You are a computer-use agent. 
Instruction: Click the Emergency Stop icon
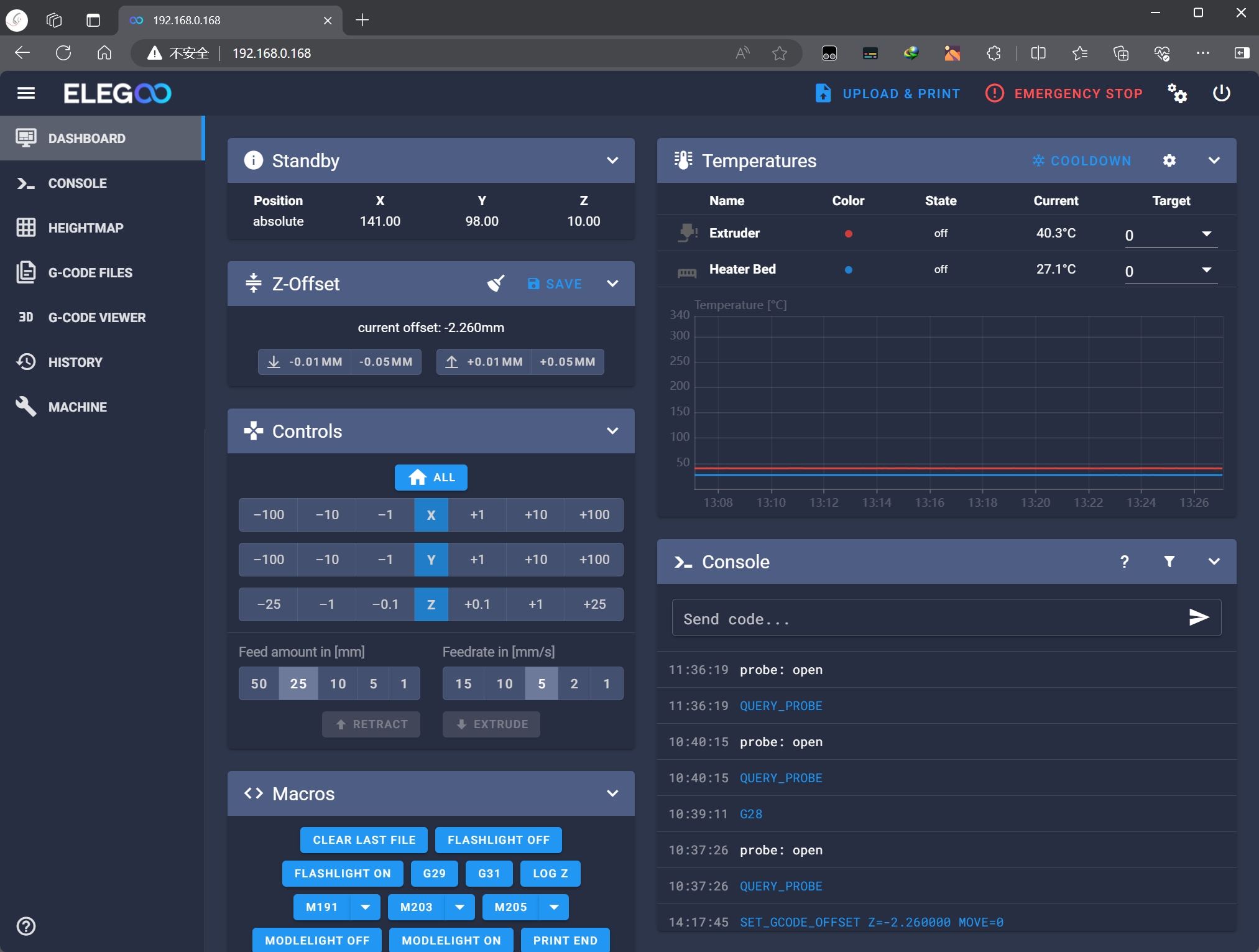(994, 93)
